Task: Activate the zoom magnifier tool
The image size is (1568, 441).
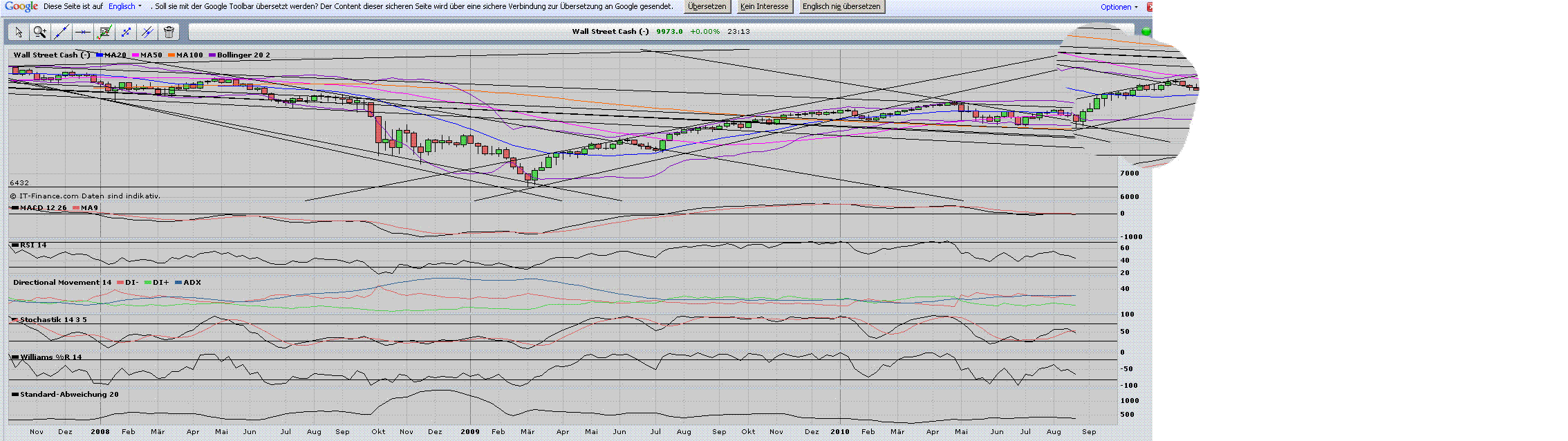Action: [40, 32]
